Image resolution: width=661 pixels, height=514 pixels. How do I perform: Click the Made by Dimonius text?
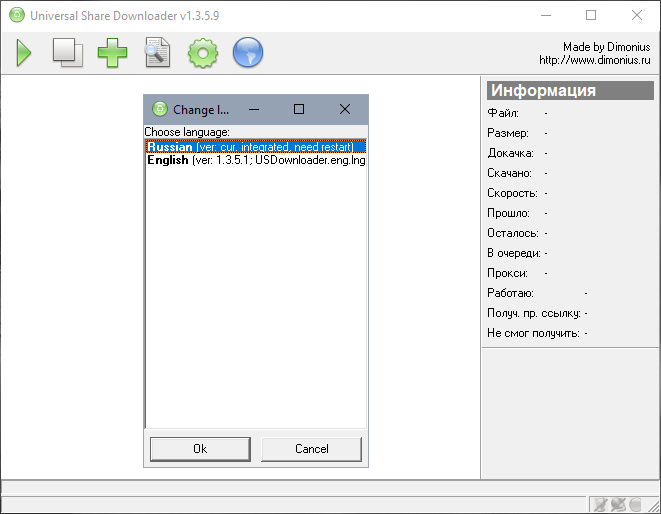coord(607,47)
